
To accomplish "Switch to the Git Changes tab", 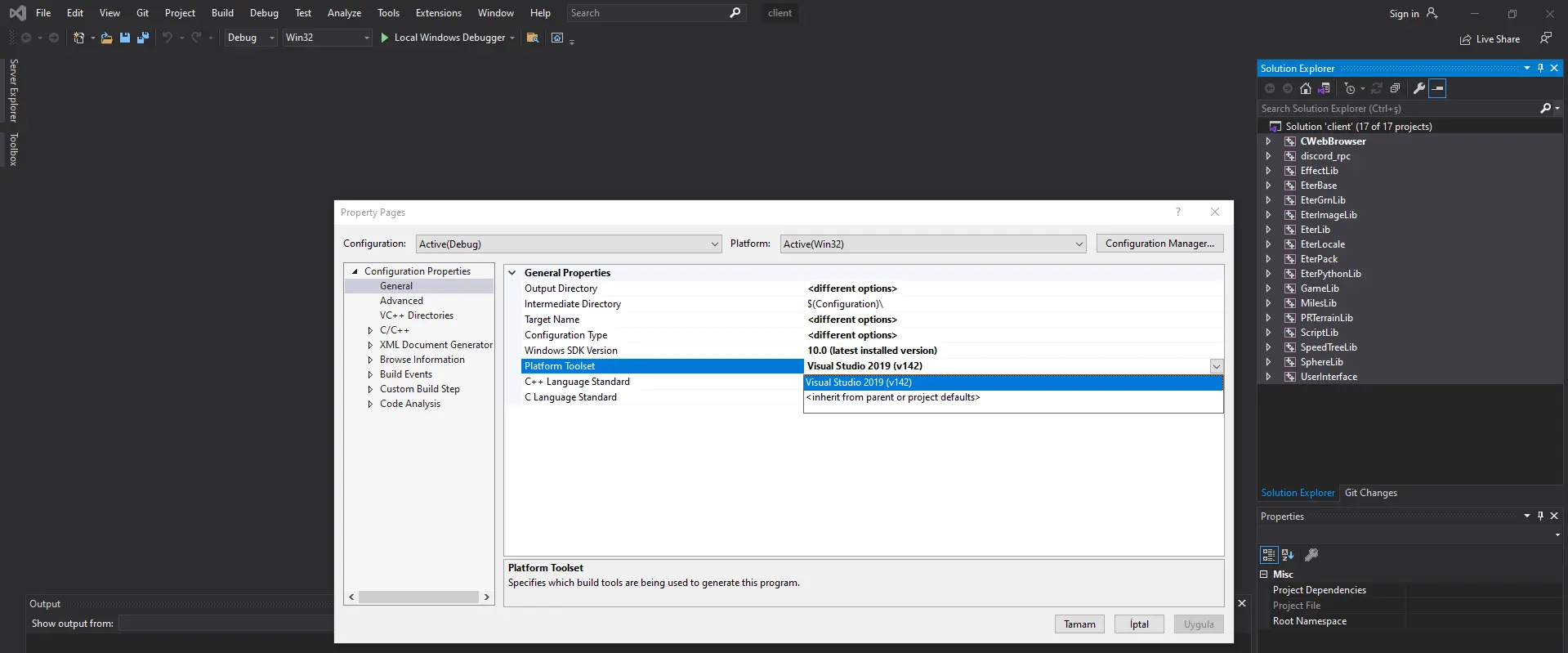I will (1370, 493).
